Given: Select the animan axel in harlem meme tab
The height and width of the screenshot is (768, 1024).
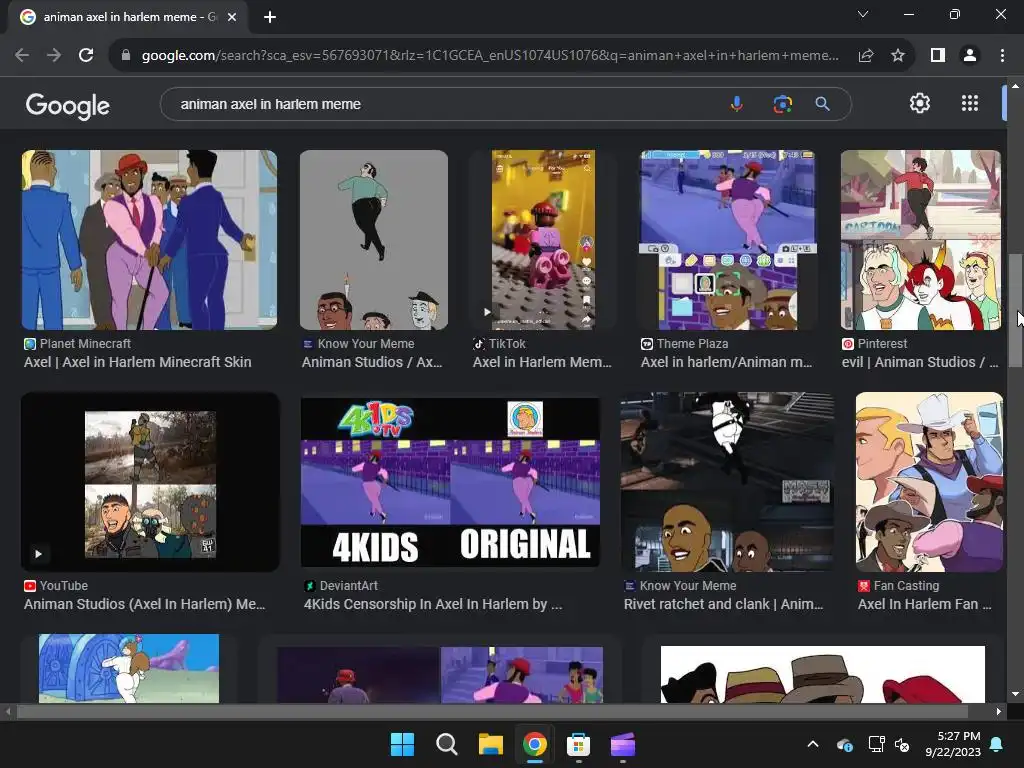Looking at the screenshot, I should click(x=128, y=18).
